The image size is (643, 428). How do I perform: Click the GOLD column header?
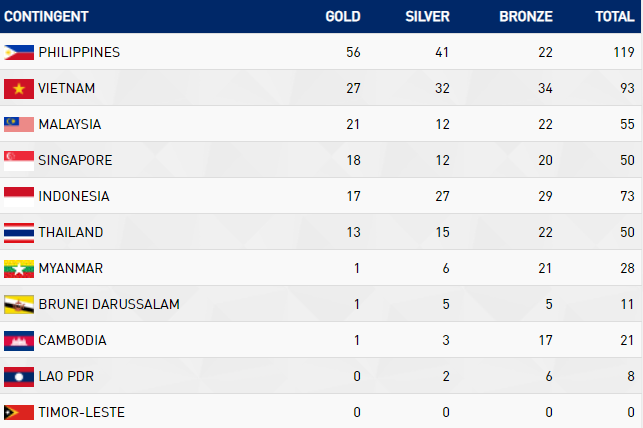(343, 17)
